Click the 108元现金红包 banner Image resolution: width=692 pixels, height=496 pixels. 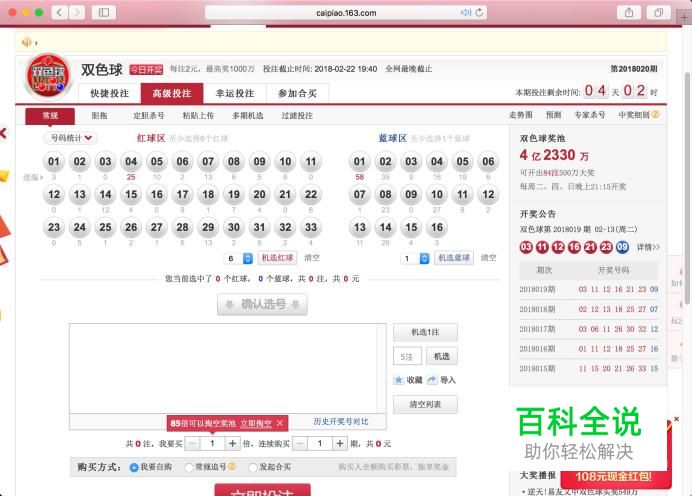[613, 477]
